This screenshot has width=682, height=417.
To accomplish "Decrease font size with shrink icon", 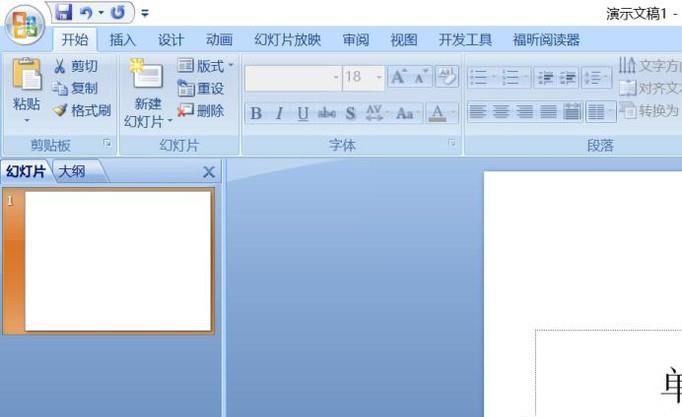I will click(421, 77).
